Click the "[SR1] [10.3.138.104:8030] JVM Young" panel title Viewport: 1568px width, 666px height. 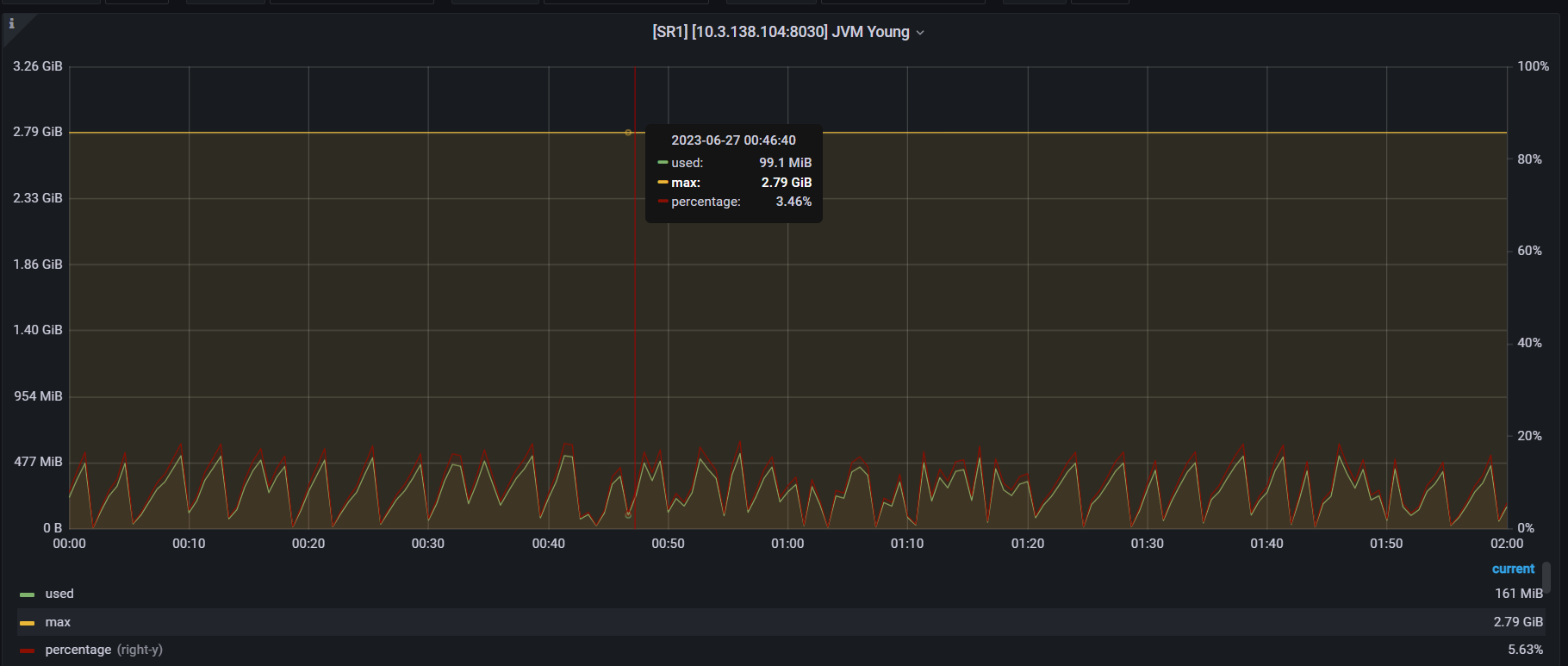781,32
